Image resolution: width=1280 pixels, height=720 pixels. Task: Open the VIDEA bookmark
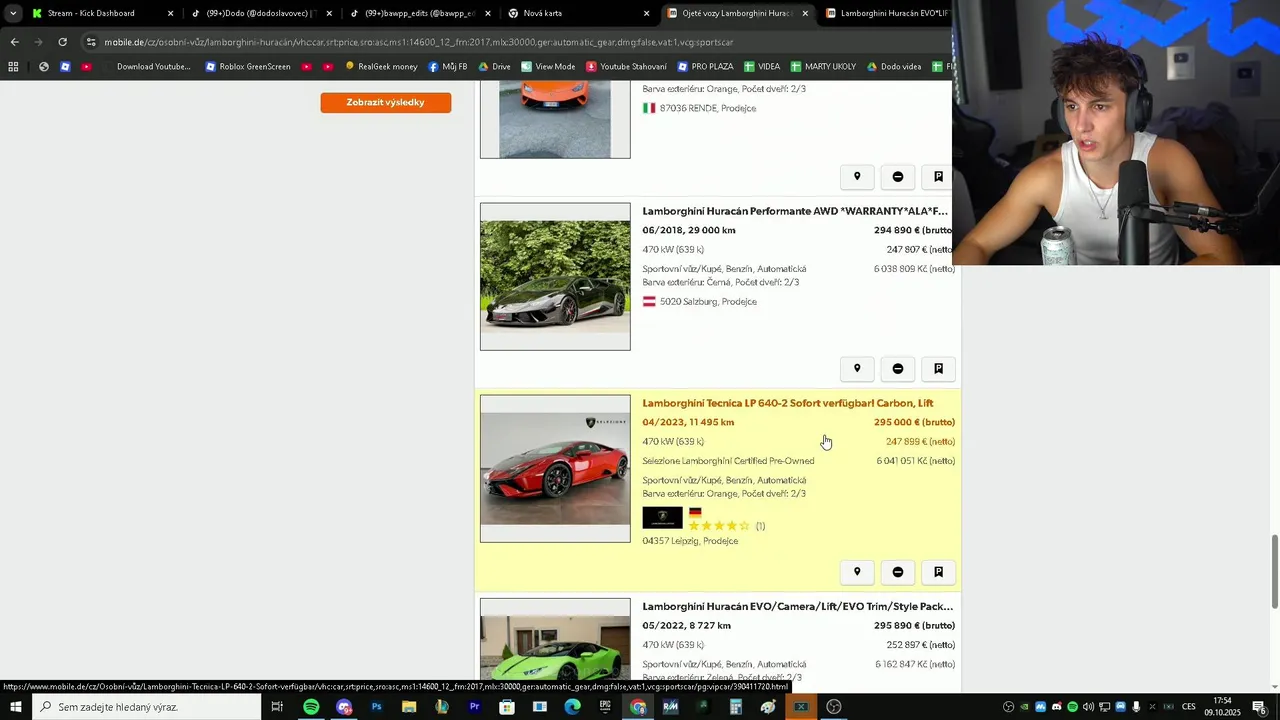point(762,67)
